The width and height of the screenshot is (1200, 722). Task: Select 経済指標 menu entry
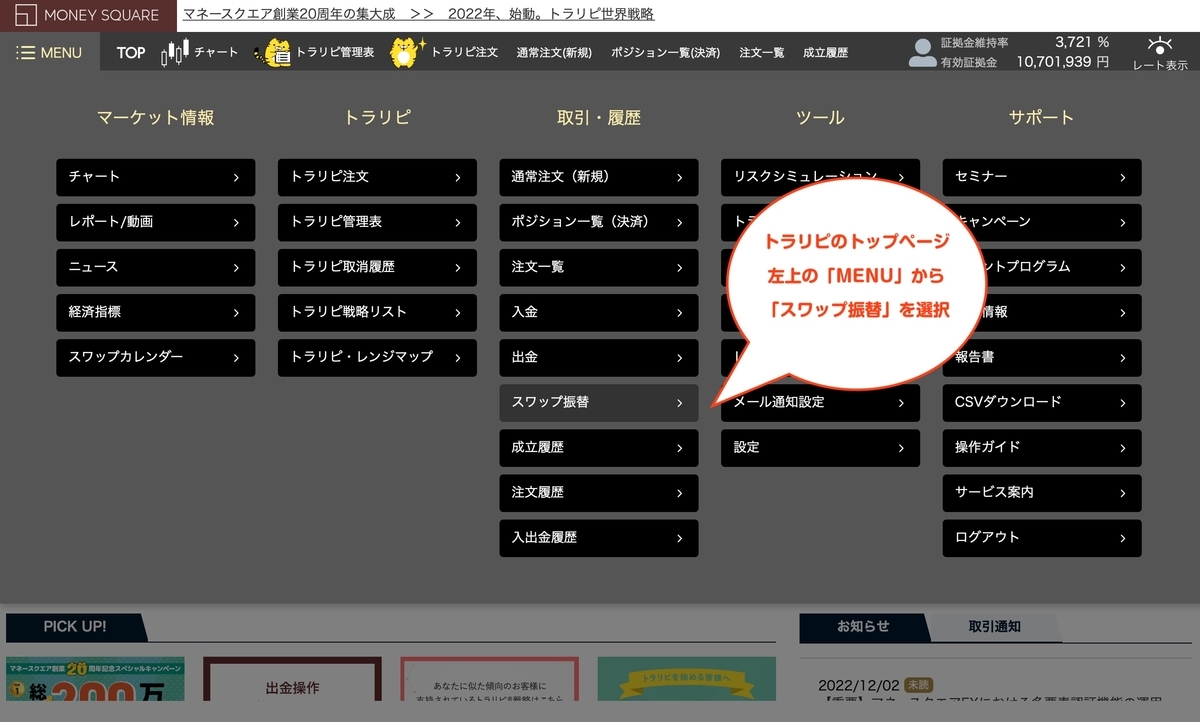[155, 312]
